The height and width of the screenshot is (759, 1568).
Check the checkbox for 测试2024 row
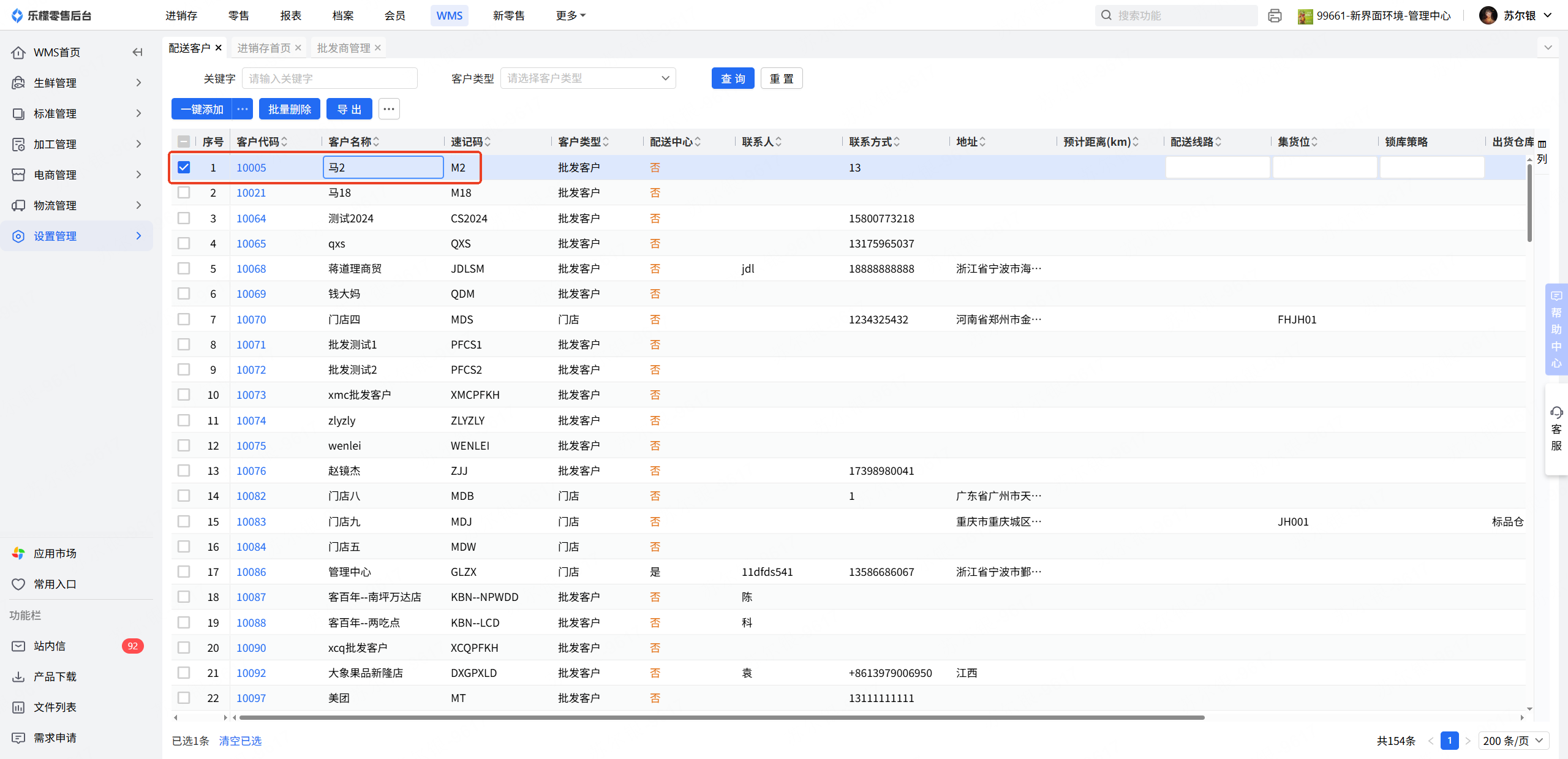pos(184,218)
